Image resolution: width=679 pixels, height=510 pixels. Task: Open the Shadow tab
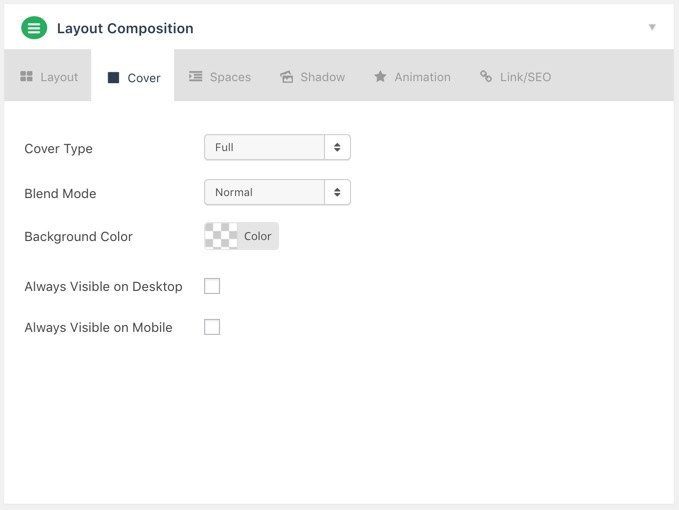(312, 77)
